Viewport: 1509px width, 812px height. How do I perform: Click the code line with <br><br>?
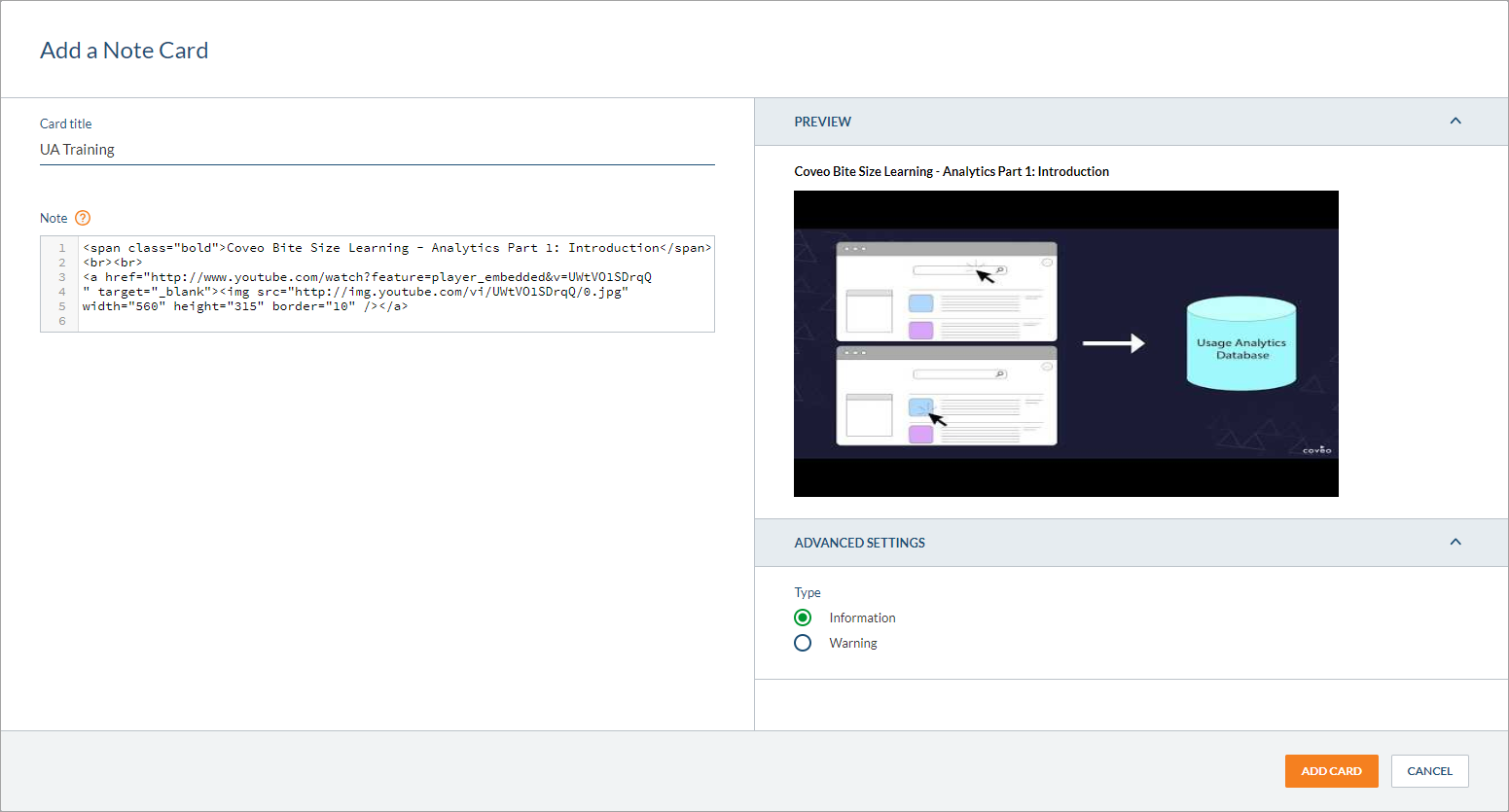[113, 263]
